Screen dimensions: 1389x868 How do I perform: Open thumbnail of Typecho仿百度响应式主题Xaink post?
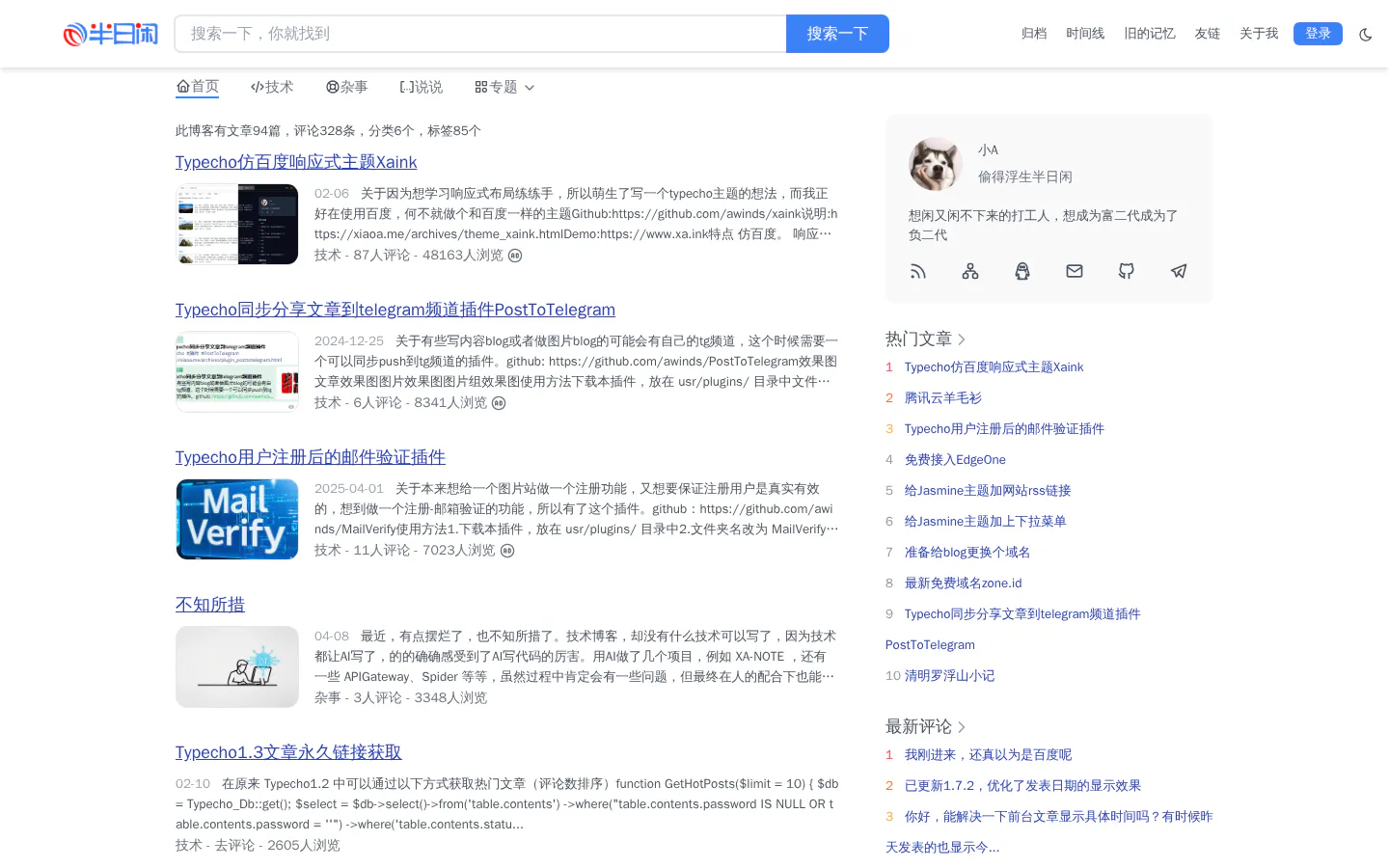pyautogui.click(x=237, y=225)
